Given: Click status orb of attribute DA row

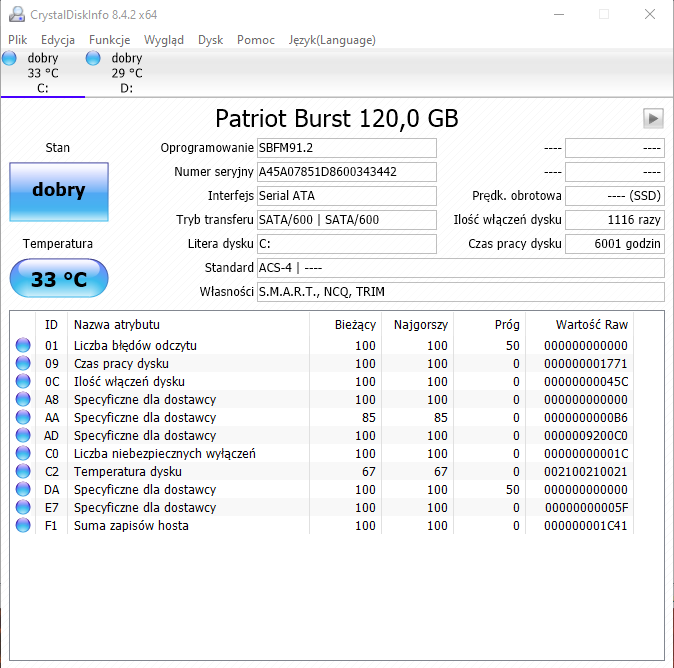Looking at the screenshot, I should coord(23,490).
